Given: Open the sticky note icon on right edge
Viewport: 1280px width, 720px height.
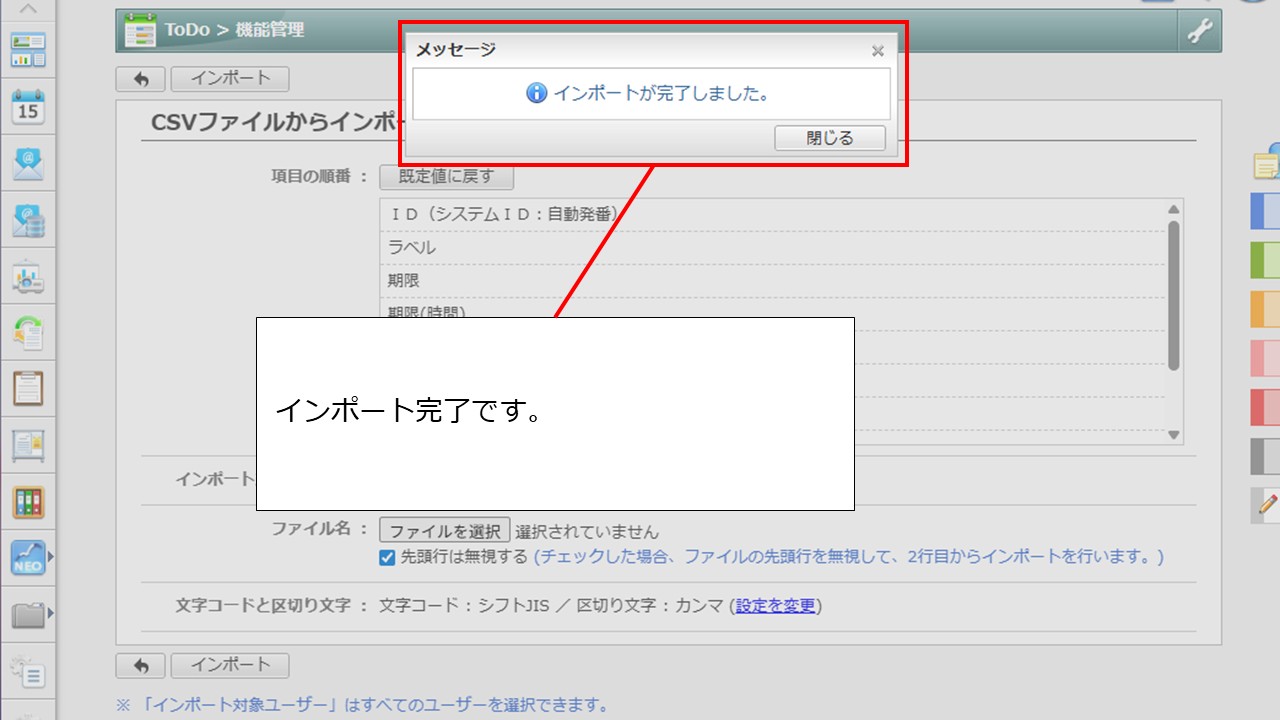Looking at the screenshot, I should [1266, 163].
